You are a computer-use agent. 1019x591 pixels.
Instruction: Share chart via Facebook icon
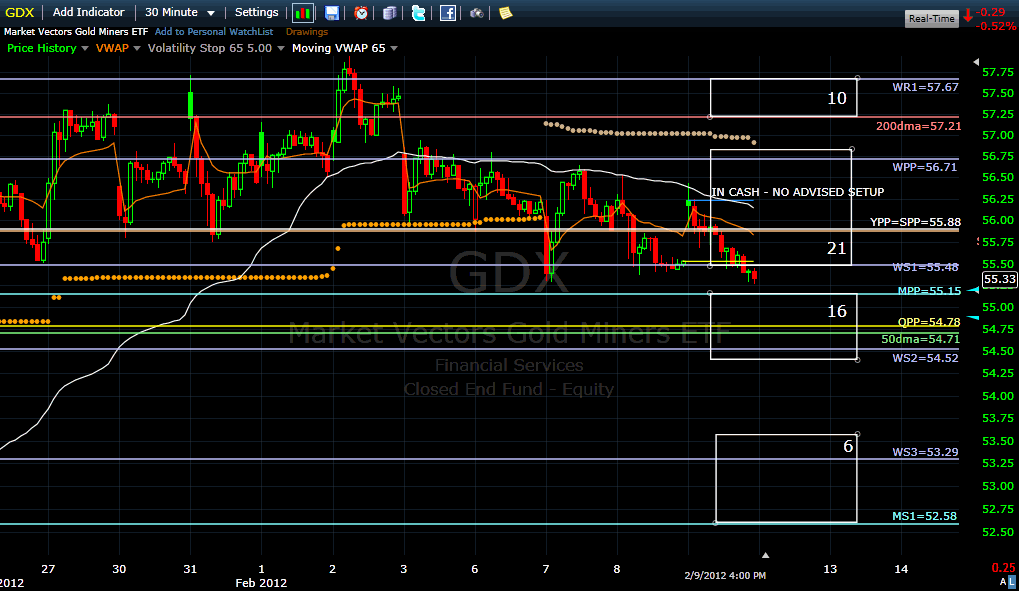point(448,13)
